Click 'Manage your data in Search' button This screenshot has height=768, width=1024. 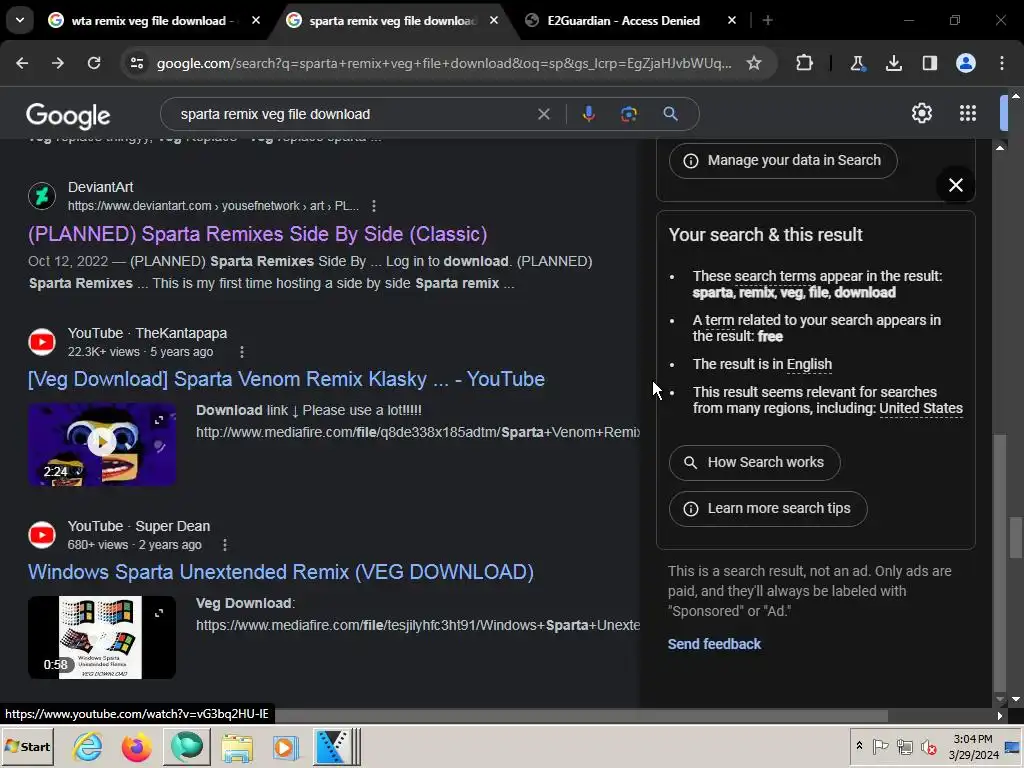coord(783,161)
